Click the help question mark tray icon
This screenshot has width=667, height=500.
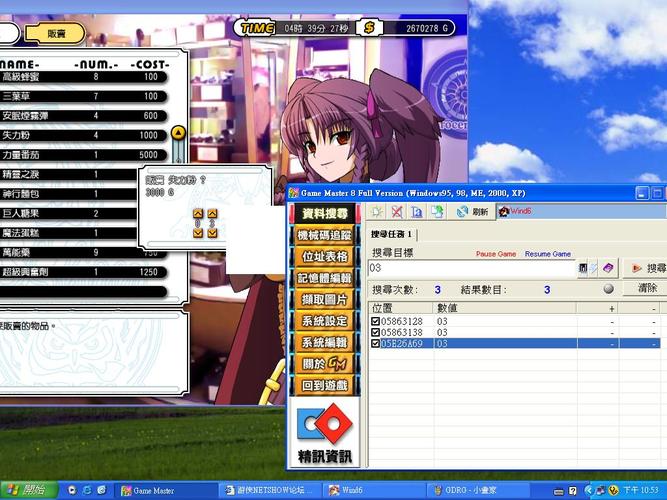tap(573, 491)
